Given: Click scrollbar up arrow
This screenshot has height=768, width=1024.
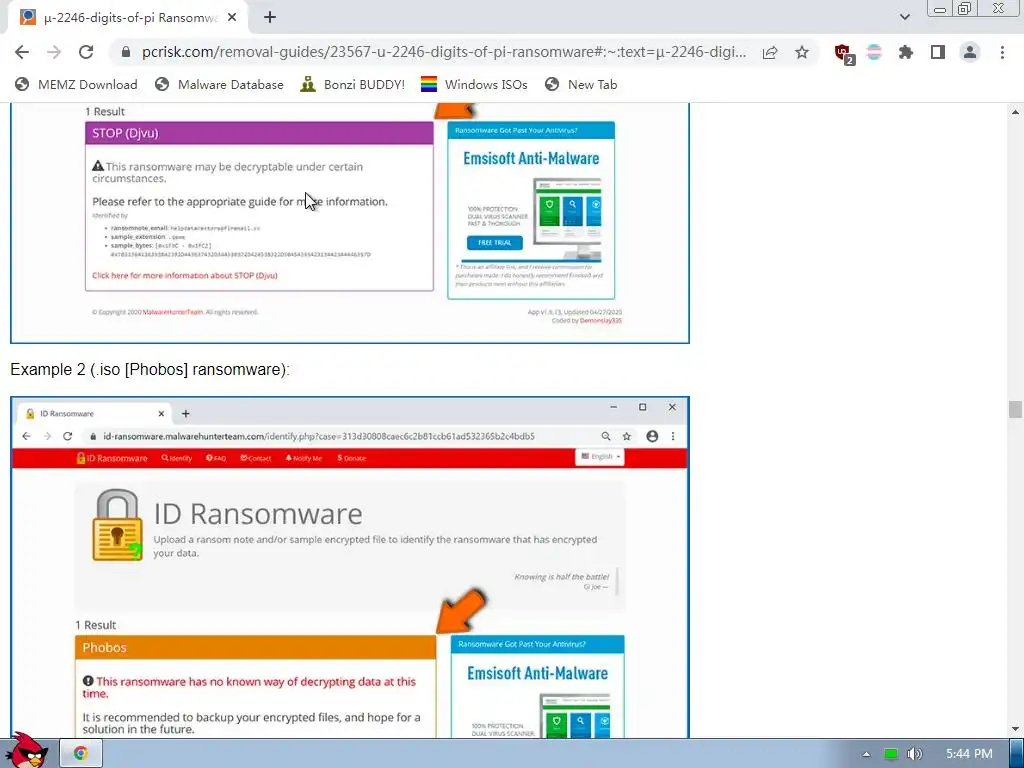Looking at the screenshot, I should click(1015, 112).
